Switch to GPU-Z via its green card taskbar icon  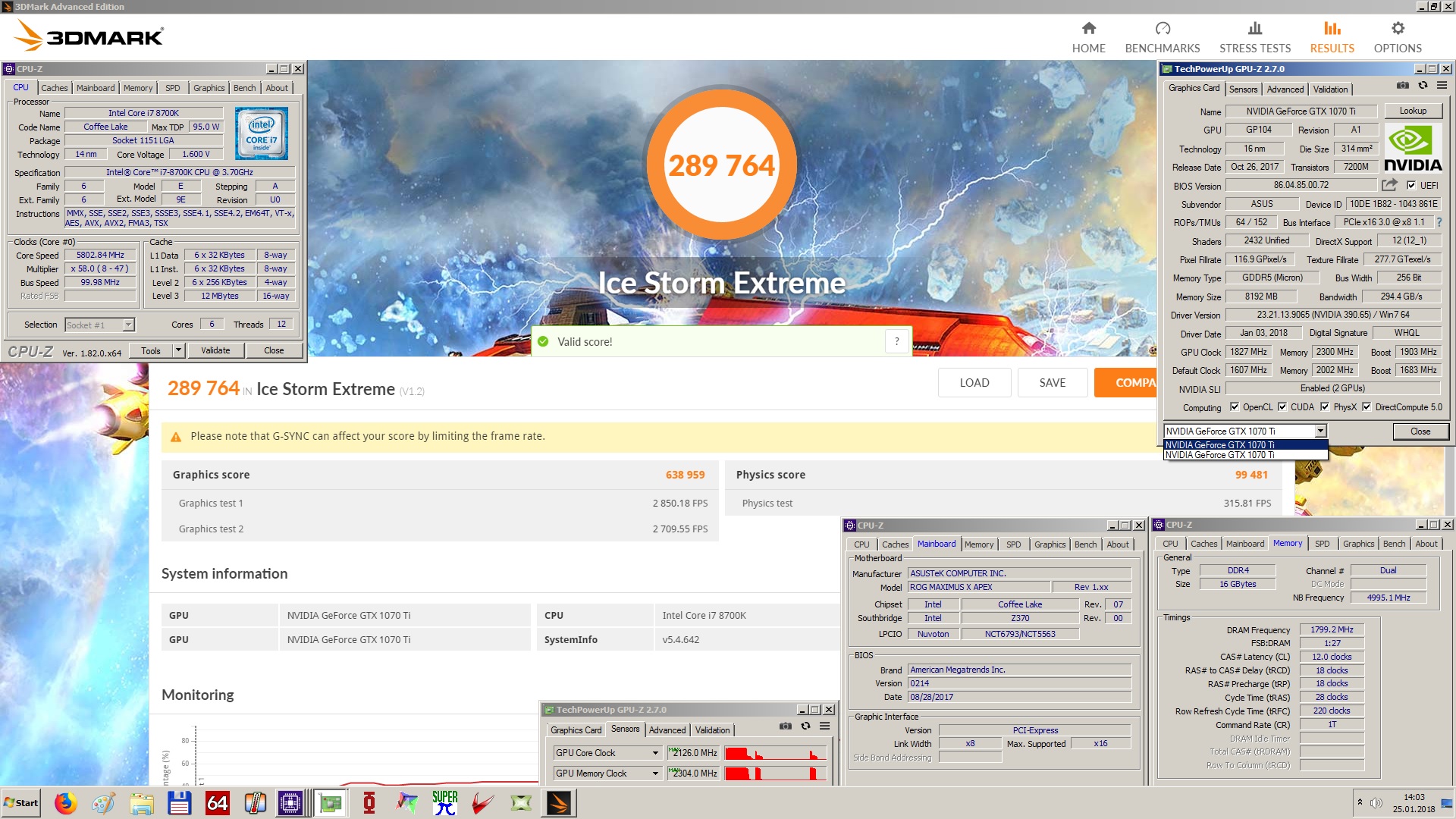click(x=331, y=803)
